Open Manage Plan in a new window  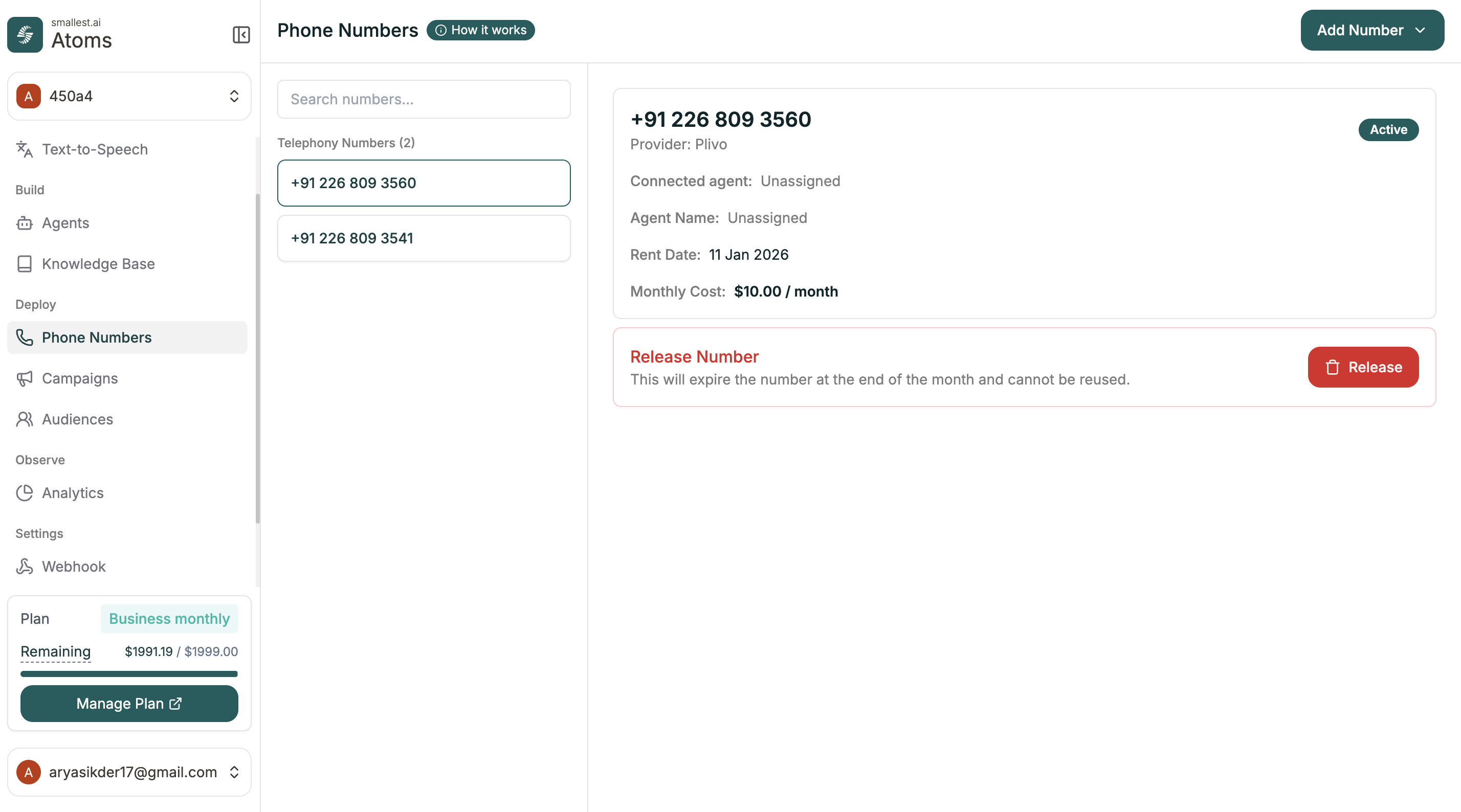tap(129, 703)
